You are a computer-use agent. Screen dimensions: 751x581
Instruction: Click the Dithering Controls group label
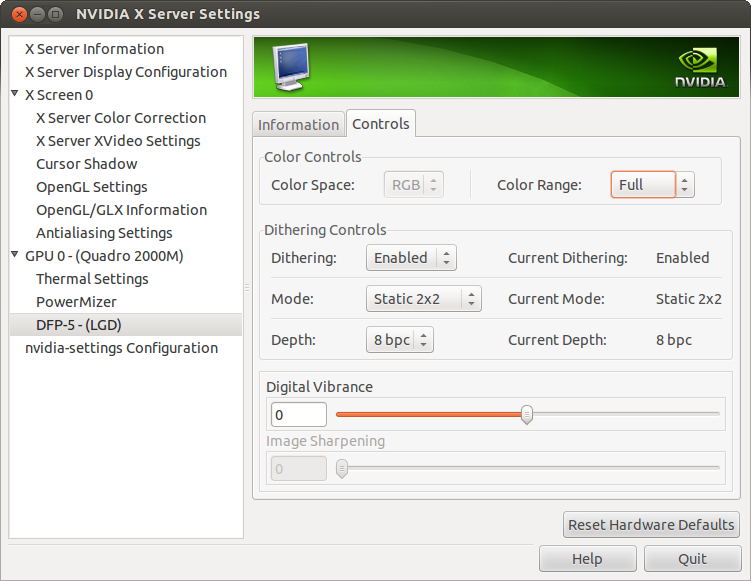[325, 230]
